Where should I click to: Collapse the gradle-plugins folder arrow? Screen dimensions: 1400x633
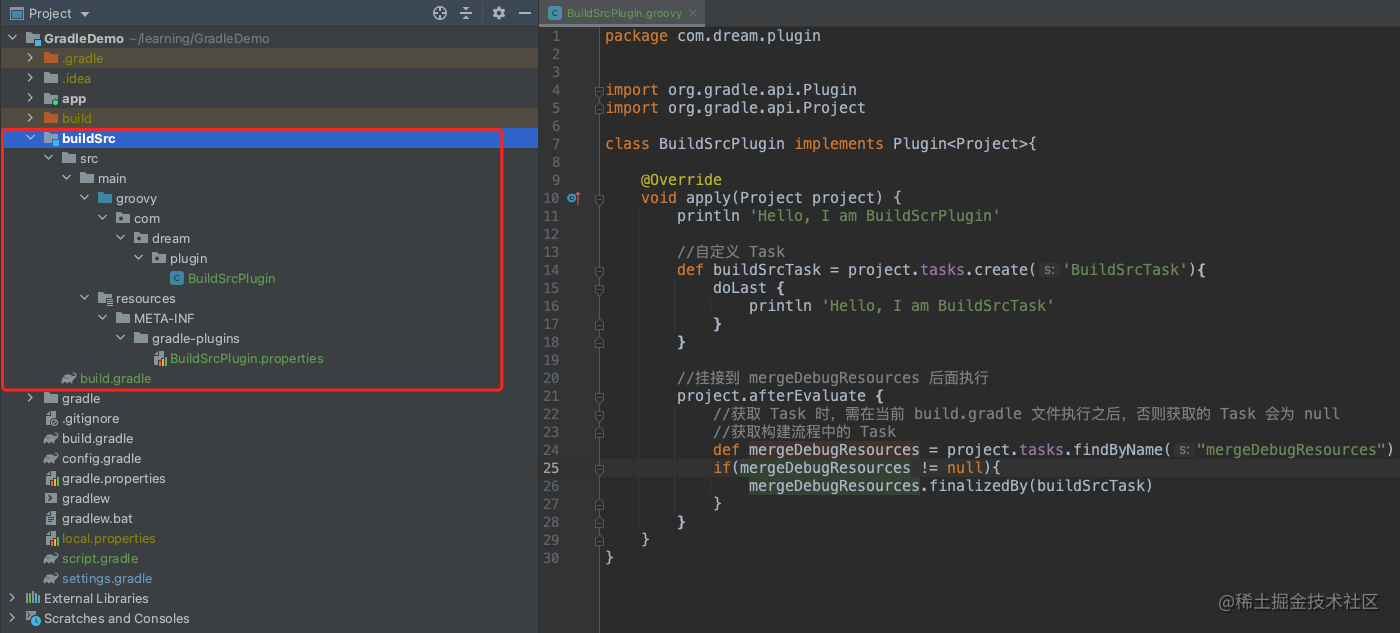pos(120,338)
